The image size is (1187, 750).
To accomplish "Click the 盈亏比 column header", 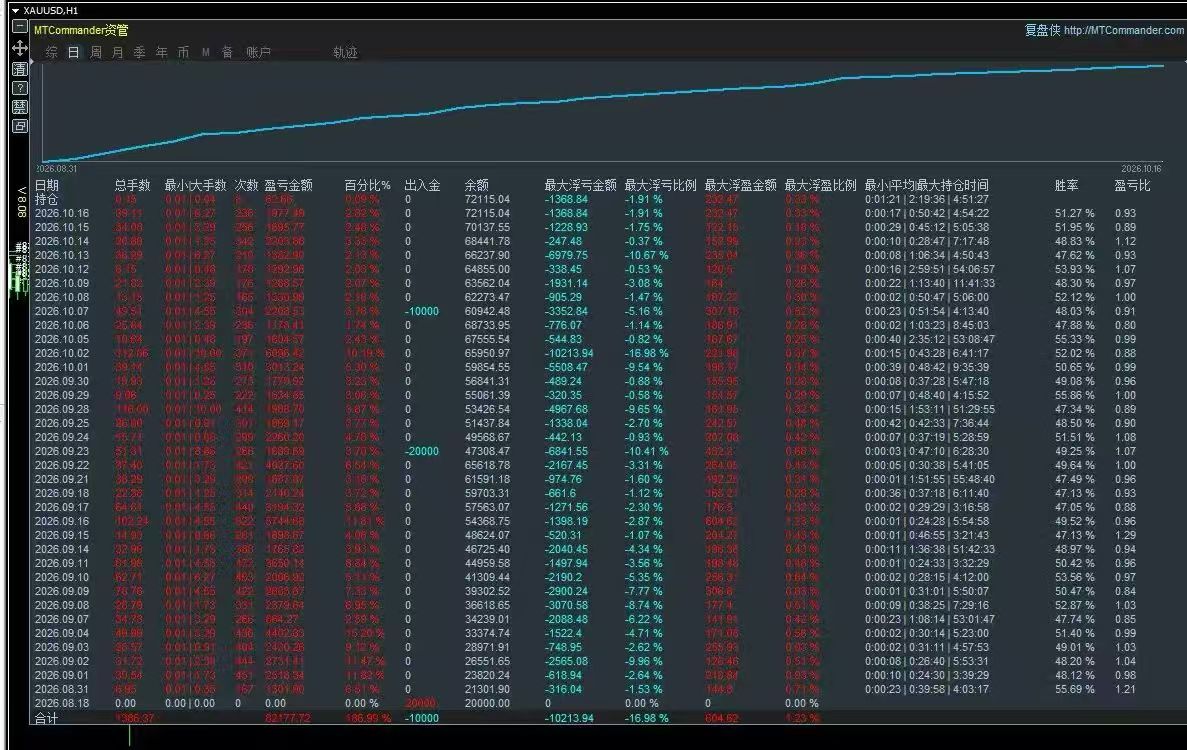I will 1132,185.
